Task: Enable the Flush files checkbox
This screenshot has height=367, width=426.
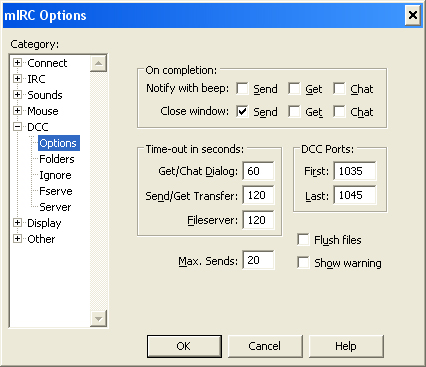Action: (x=303, y=240)
